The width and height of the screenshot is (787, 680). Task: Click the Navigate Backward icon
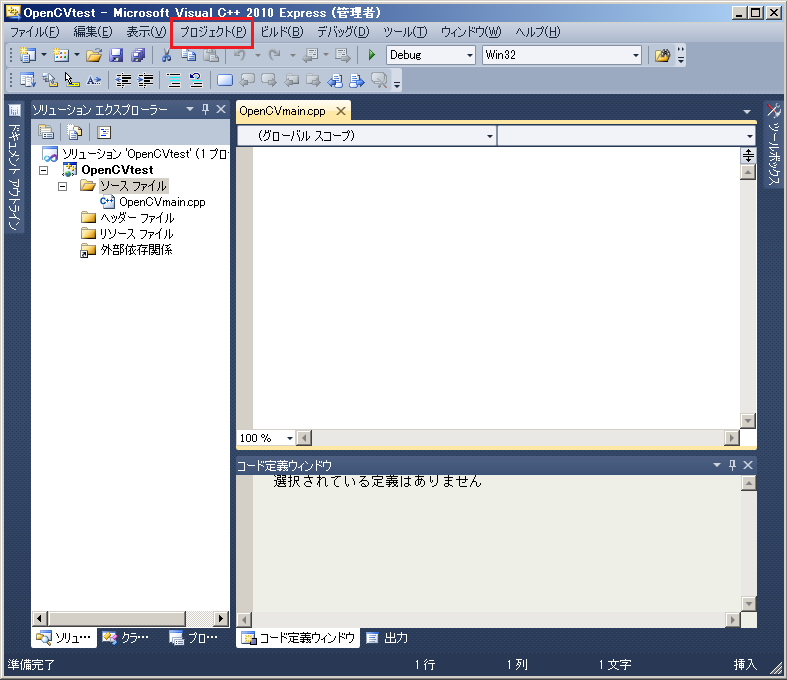[310, 55]
